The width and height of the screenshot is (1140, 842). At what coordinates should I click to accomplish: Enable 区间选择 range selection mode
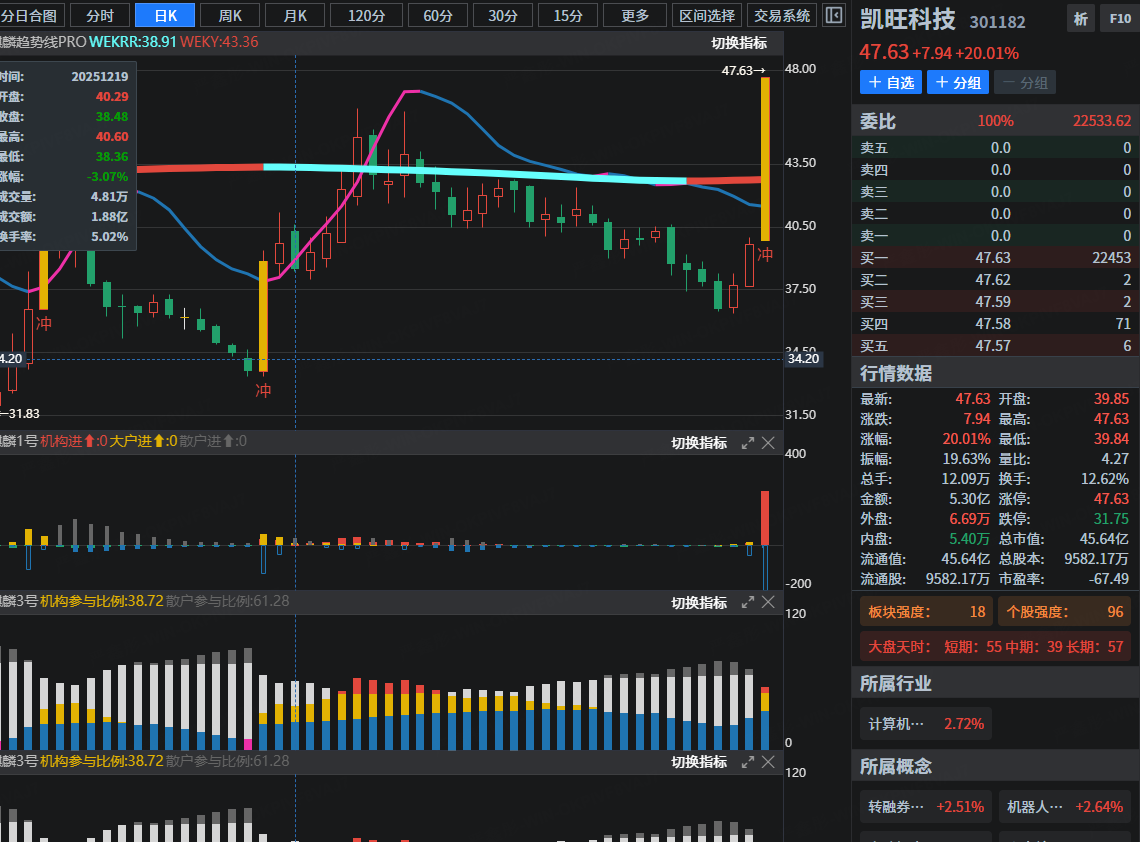click(x=707, y=15)
